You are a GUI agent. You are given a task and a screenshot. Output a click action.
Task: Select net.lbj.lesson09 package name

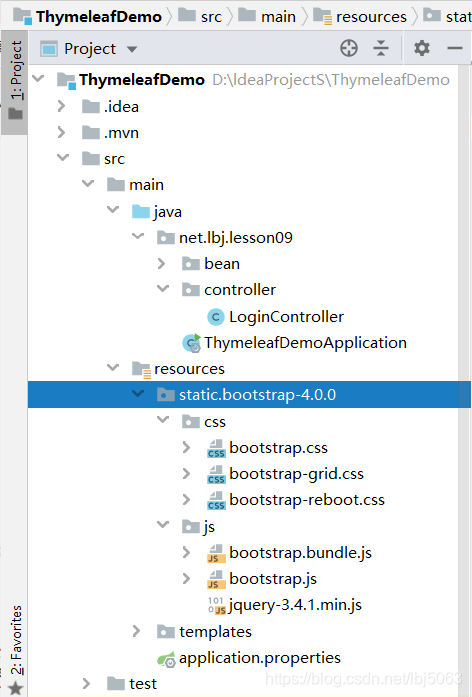click(236, 238)
